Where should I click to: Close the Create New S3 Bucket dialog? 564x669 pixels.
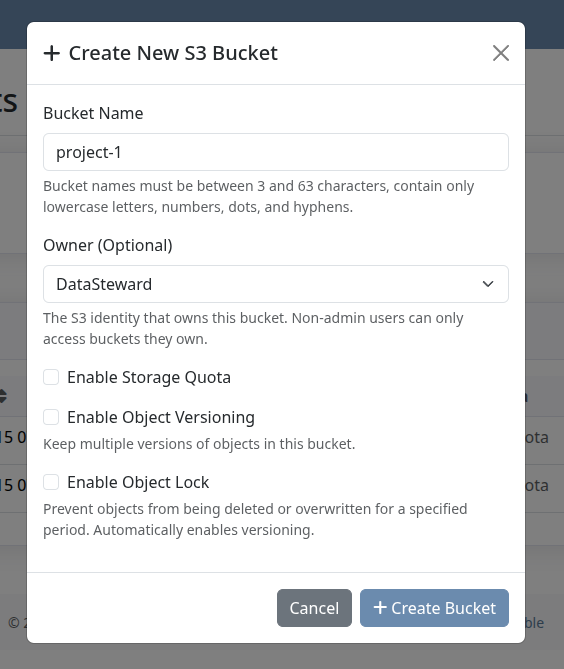501,53
